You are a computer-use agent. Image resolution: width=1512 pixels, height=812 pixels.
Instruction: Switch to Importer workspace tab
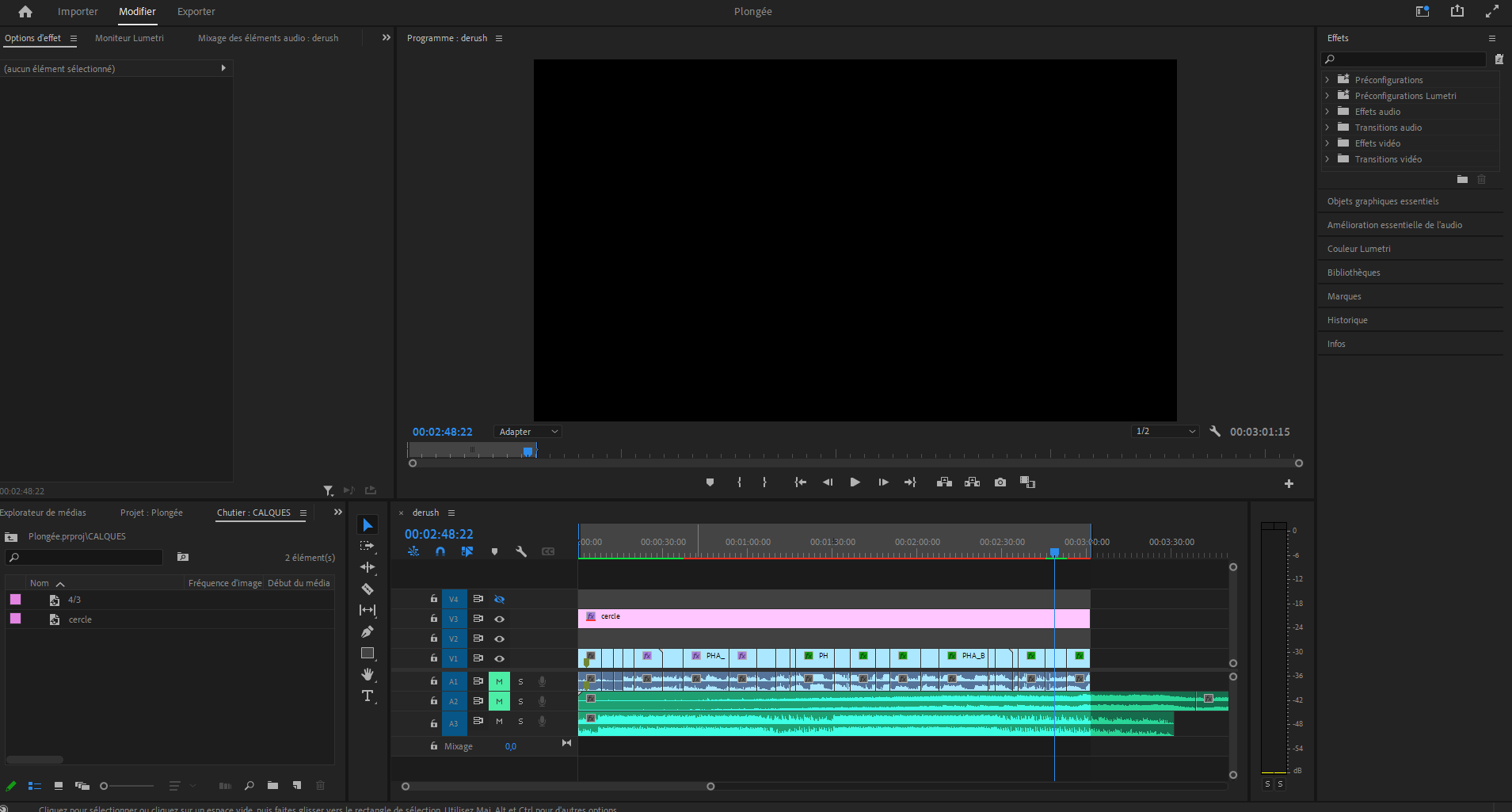tap(78, 12)
